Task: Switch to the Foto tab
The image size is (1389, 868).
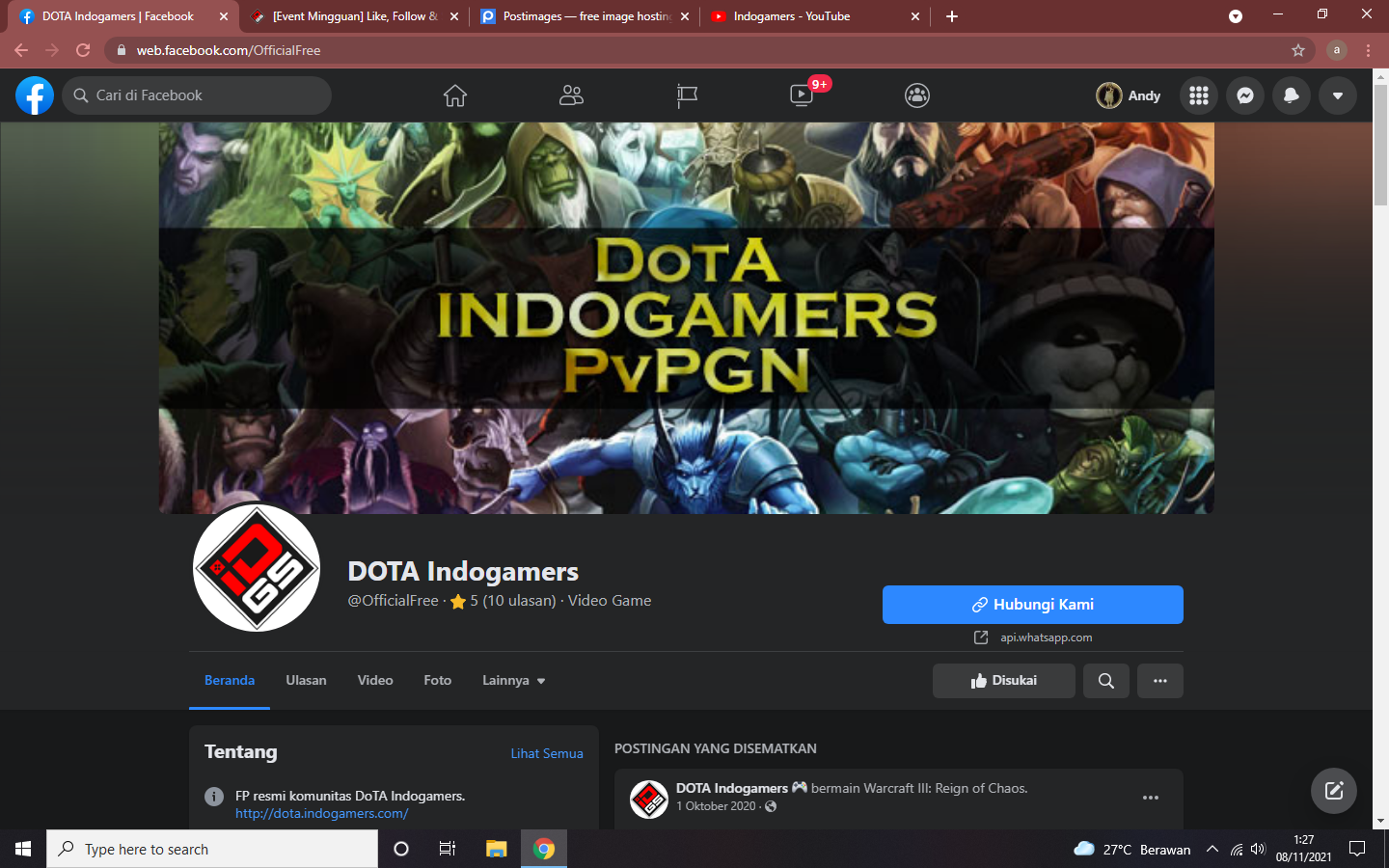Action: pyautogui.click(x=438, y=681)
